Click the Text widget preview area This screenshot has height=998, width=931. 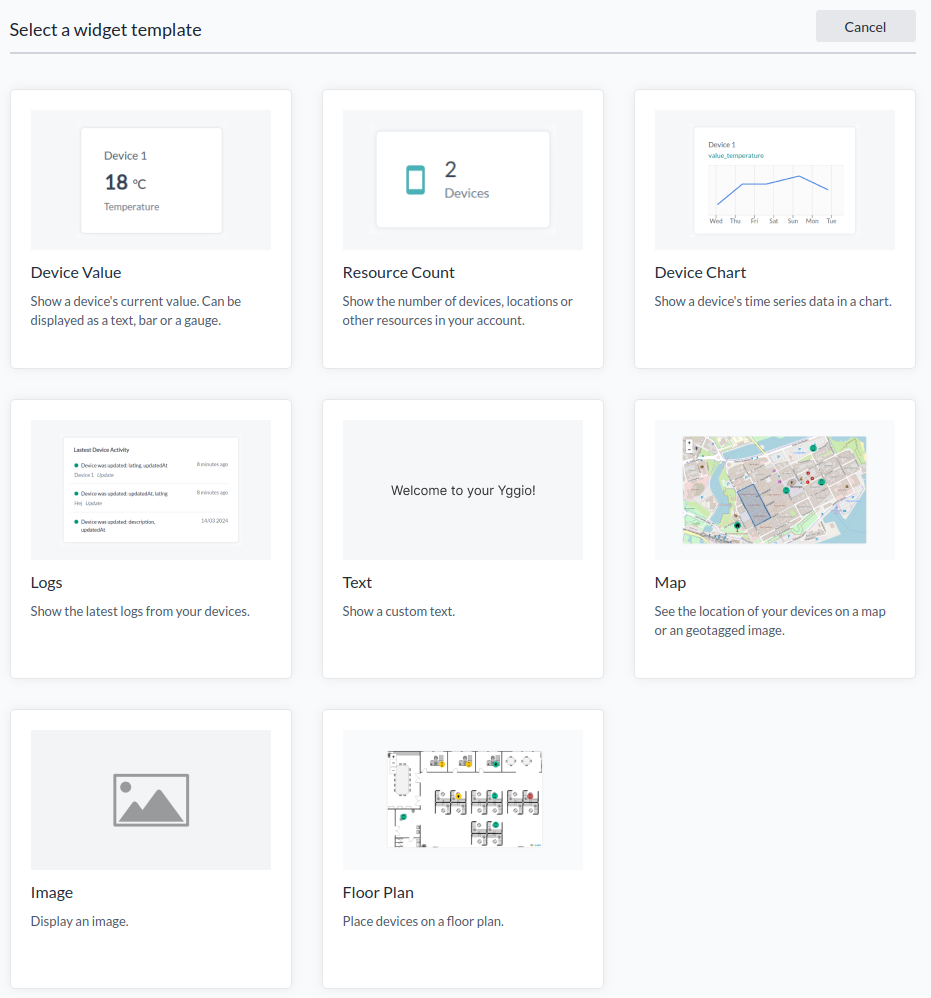pyautogui.click(x=463, y=489)
